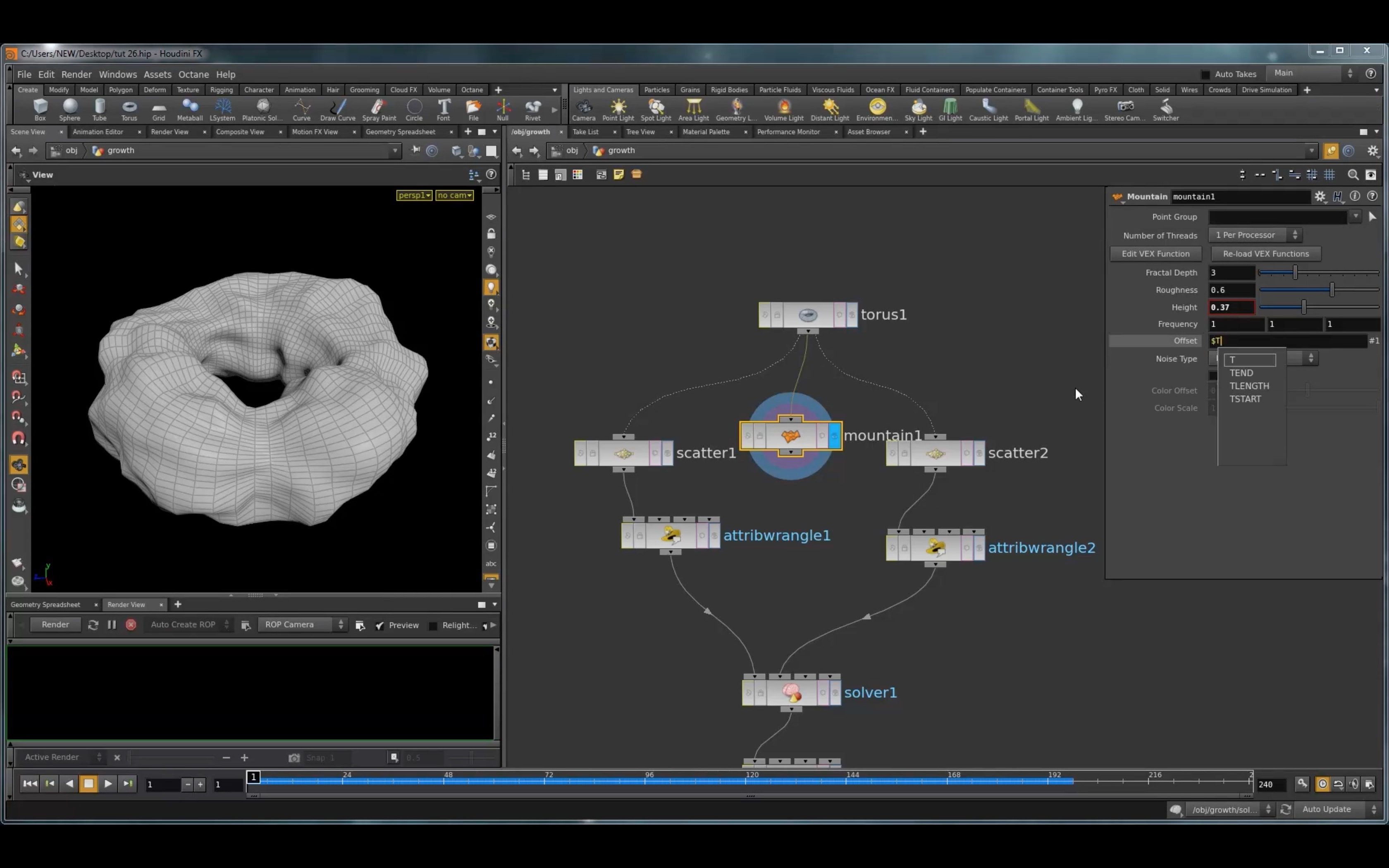Click the Octane menu item
This screenshot has height=868, width=1389.
193,73
